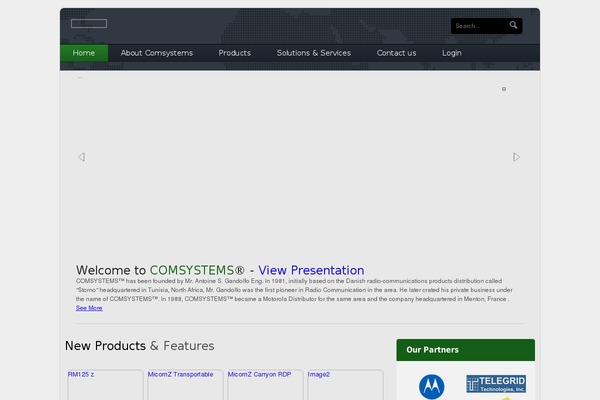The height and width of the screenshot is (400, 600).
Task: Advance to next slide arrow
Action: pyautogui.click(x=516, y=157)
